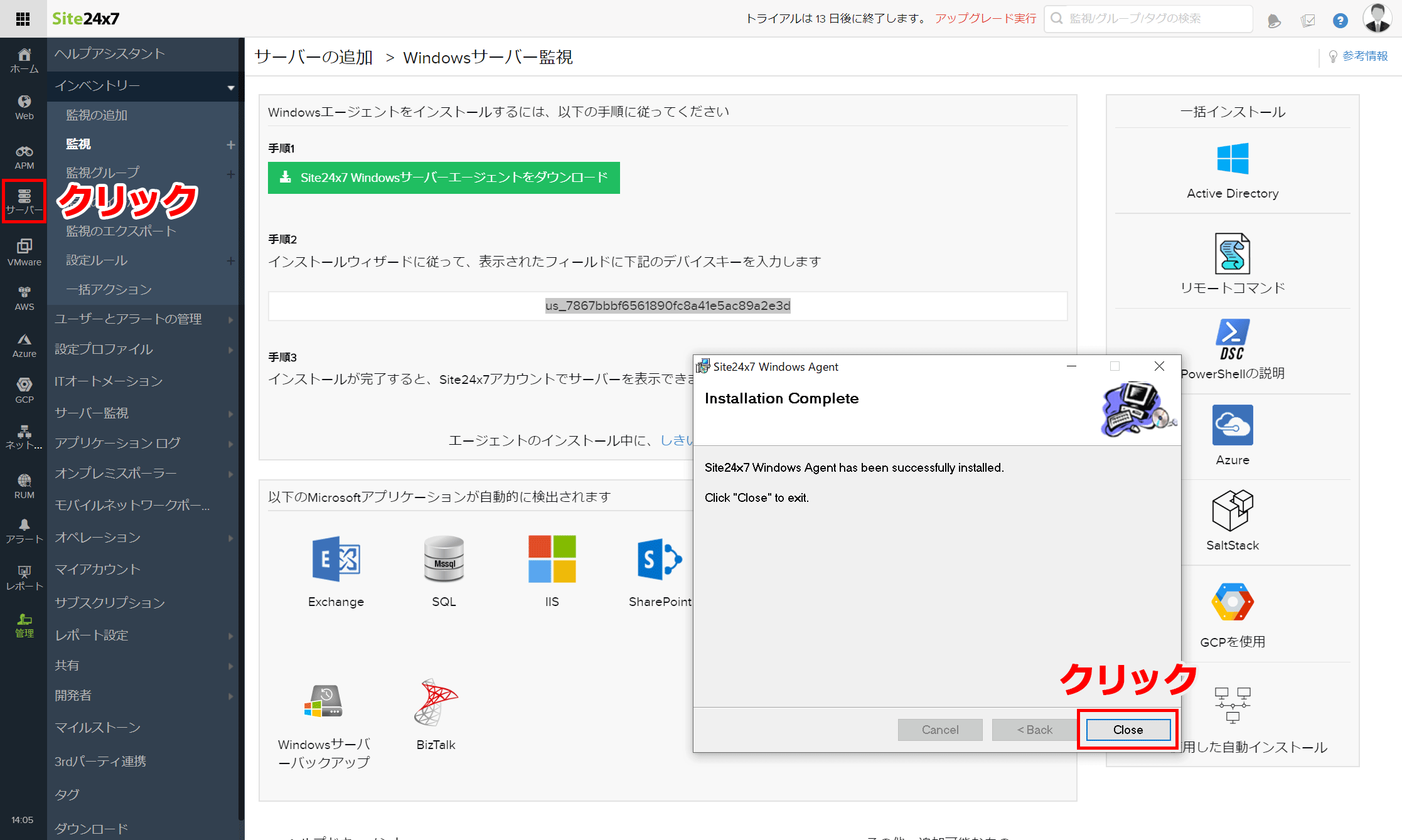Expand the 監視 plus button

230,145
